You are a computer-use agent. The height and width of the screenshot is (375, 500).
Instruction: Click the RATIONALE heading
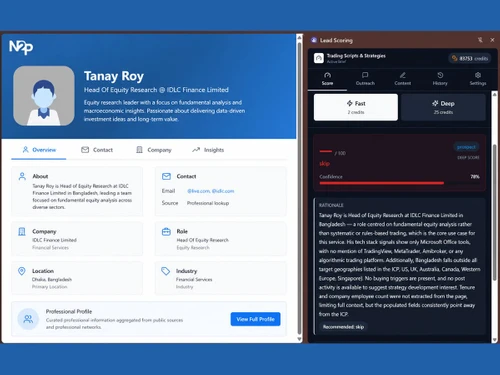click(x=331, y=205)
